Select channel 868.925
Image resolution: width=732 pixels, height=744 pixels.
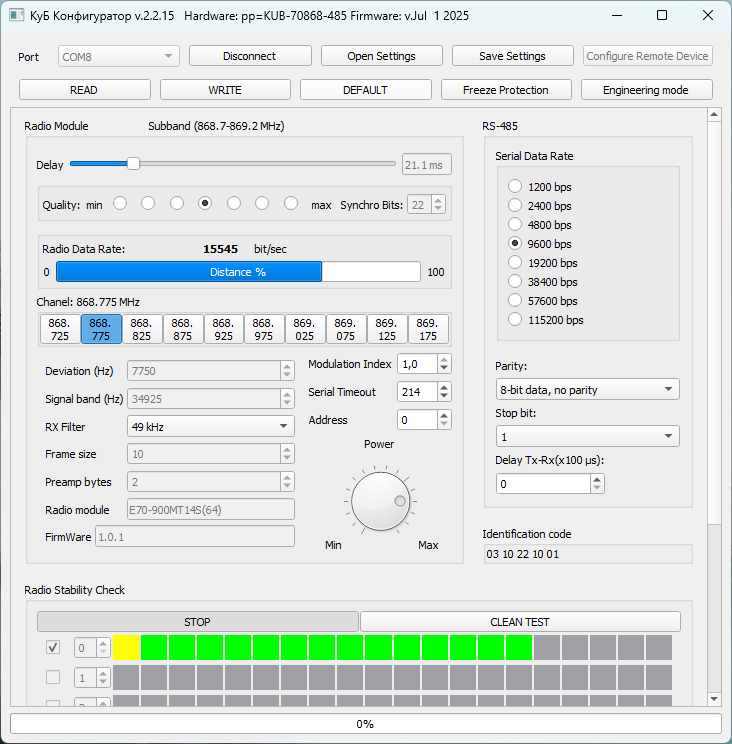(223, 329)
